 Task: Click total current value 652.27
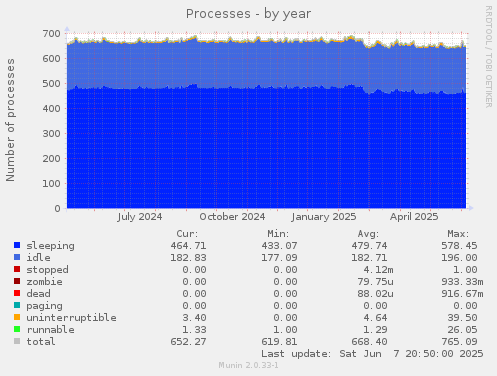[x=188, y=342]
